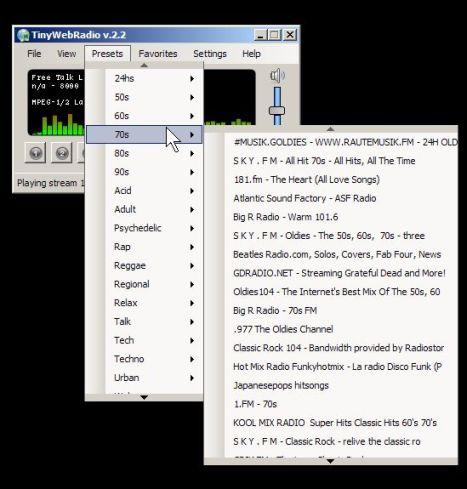The width and height of the screenshot is (467, 489).
Task: Open the Tech genre entry
Action: (x=144, y=340)
